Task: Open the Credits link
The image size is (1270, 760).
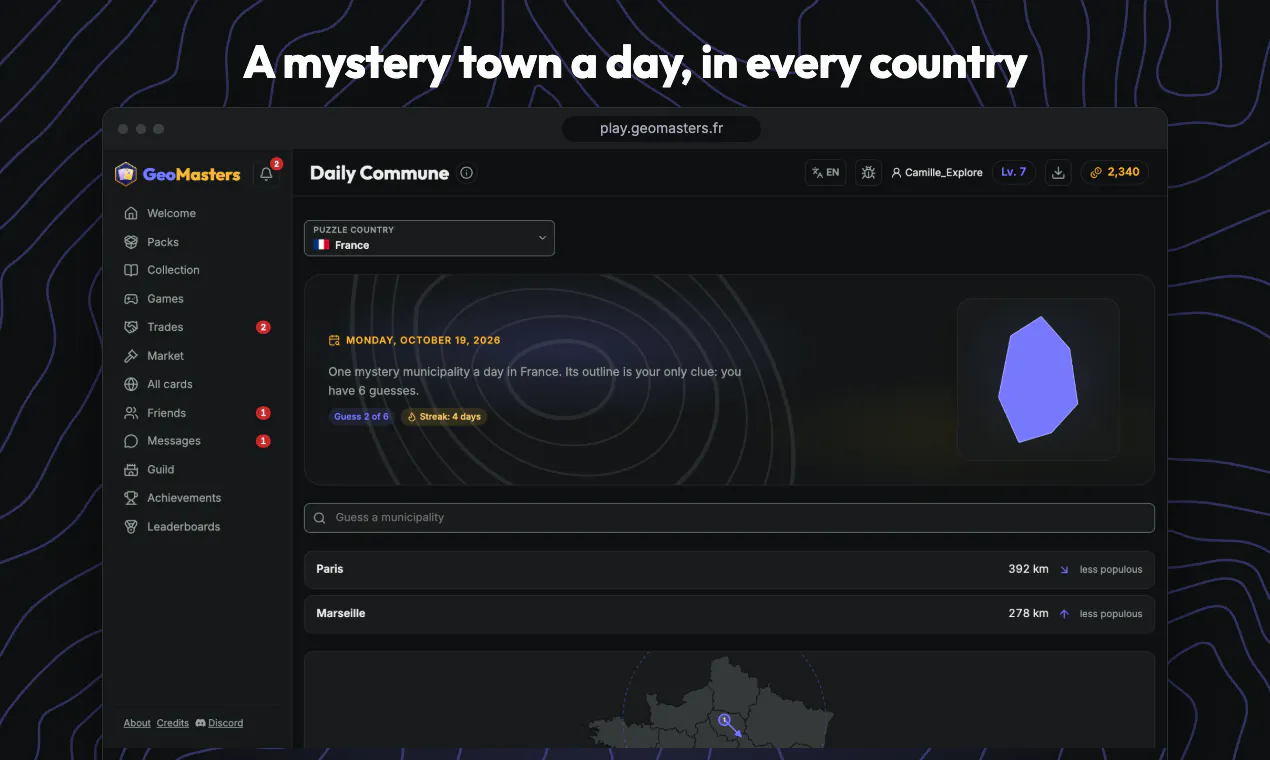Action: click(x=173, y=723)
